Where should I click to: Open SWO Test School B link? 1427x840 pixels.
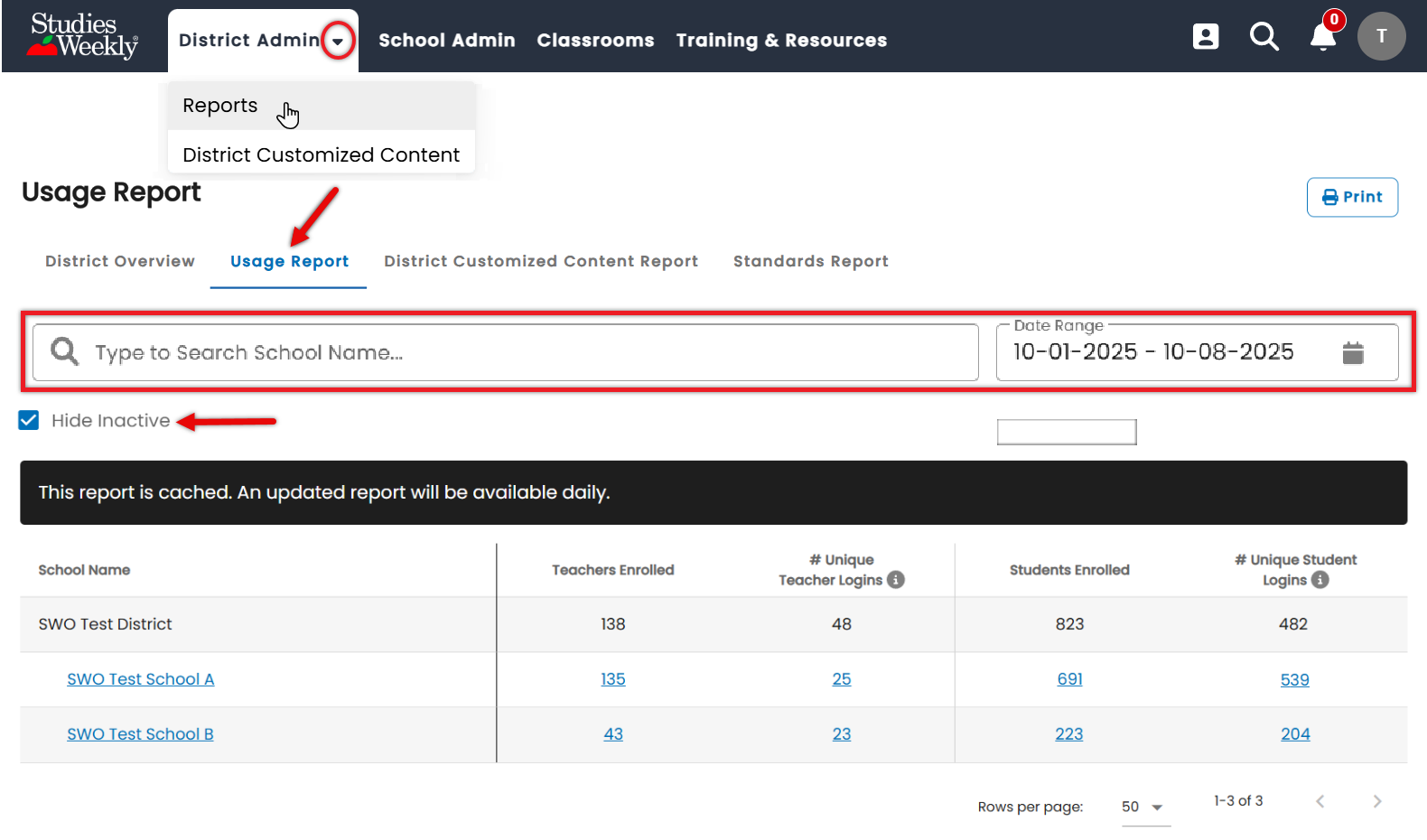coord(140,734)
